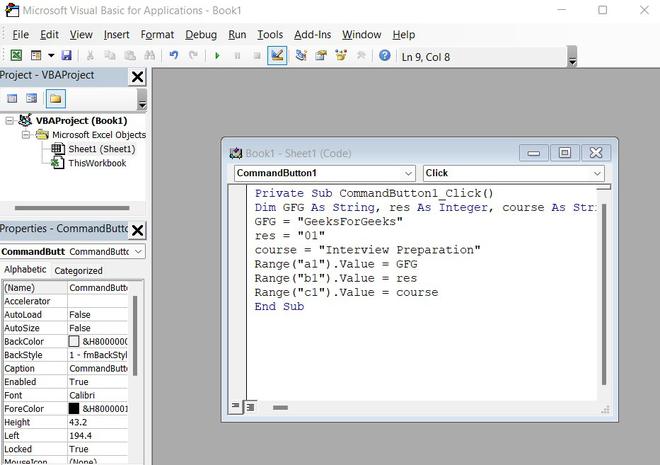The image size is (660, 465).
Task: Select ThisWorkbook in project tree
Action: [x=97, y=163]
